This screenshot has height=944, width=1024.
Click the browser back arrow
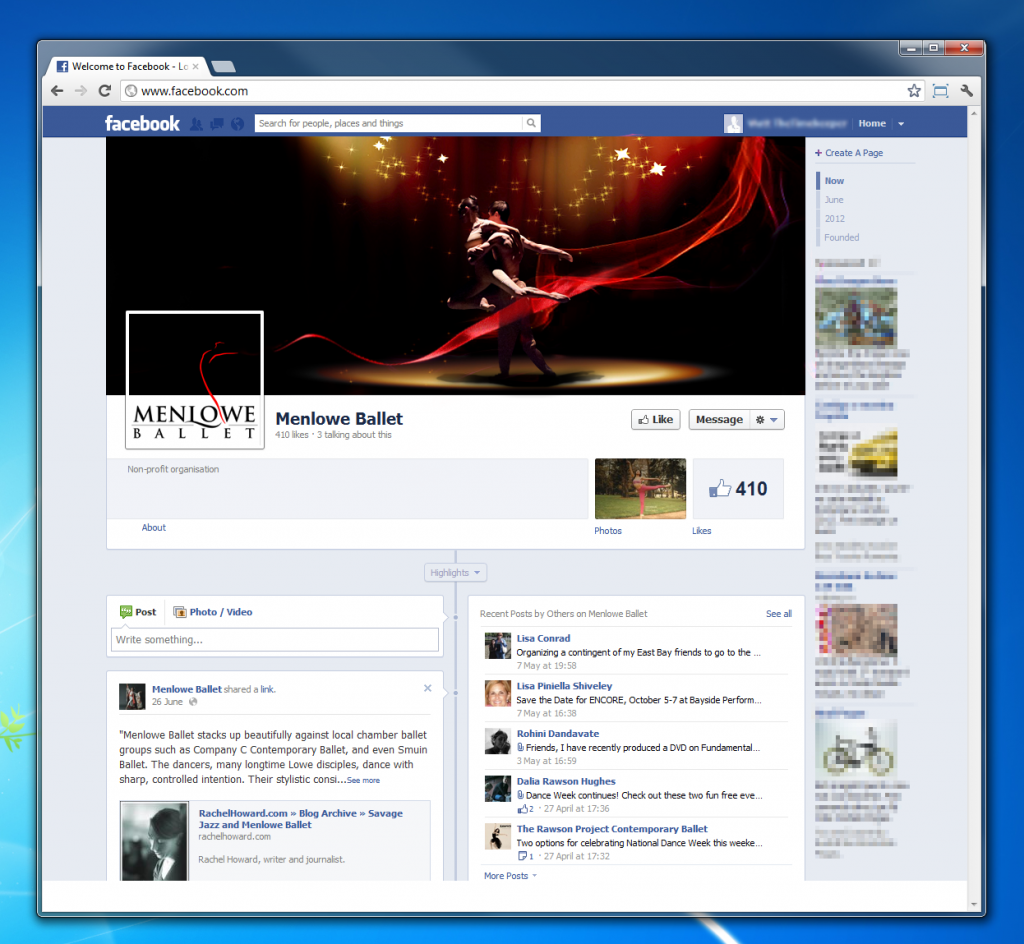coord(58,91)
